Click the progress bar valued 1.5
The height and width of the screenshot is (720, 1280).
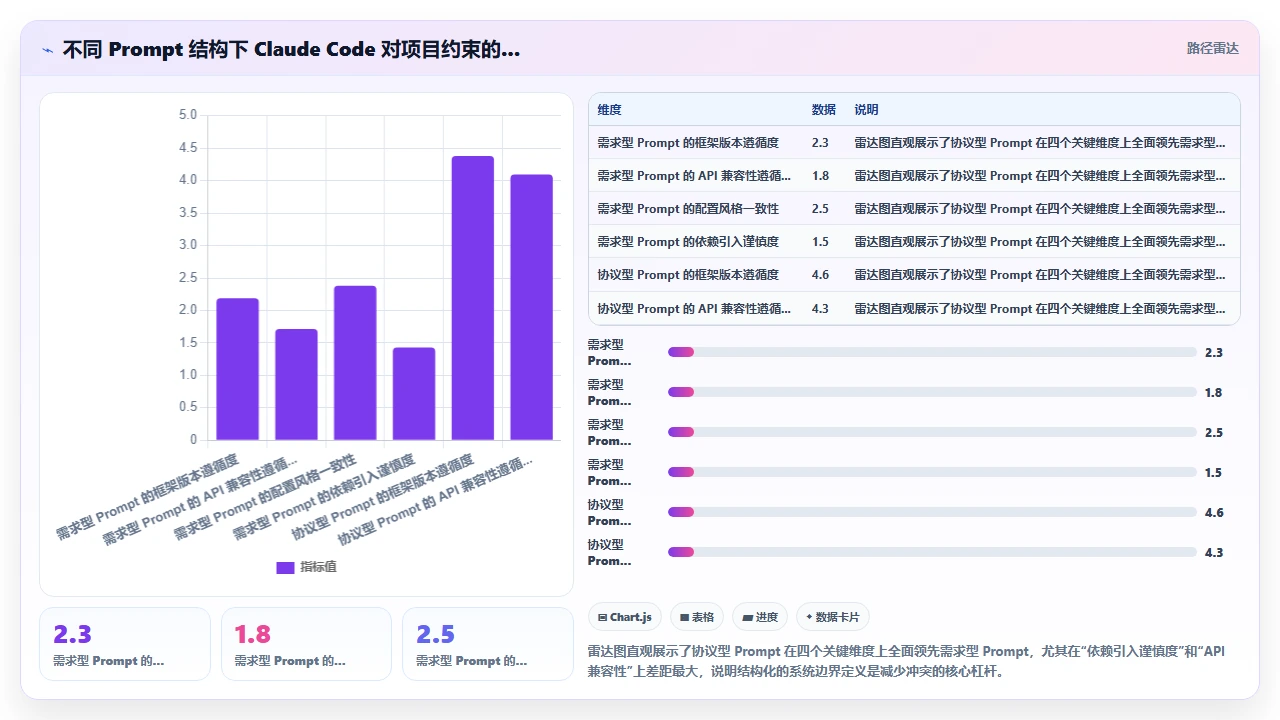click(x=932, y=472)
